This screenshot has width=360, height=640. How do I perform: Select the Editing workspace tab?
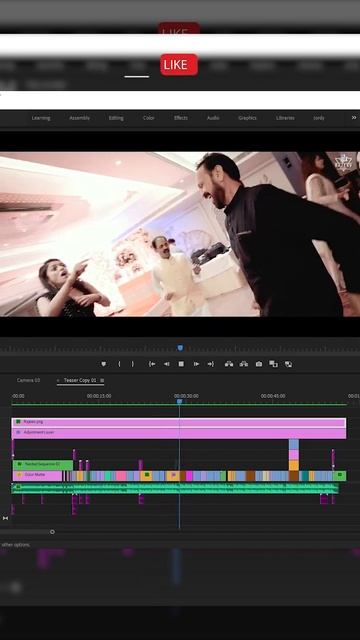click(116, 118)
